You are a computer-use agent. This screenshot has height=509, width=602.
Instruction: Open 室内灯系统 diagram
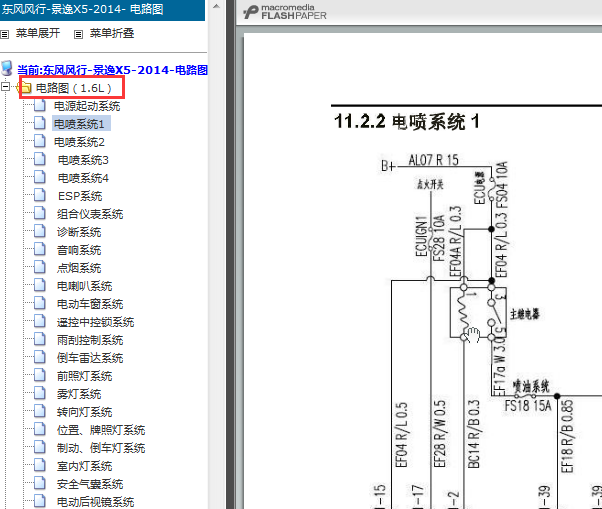tap(84, 466)
